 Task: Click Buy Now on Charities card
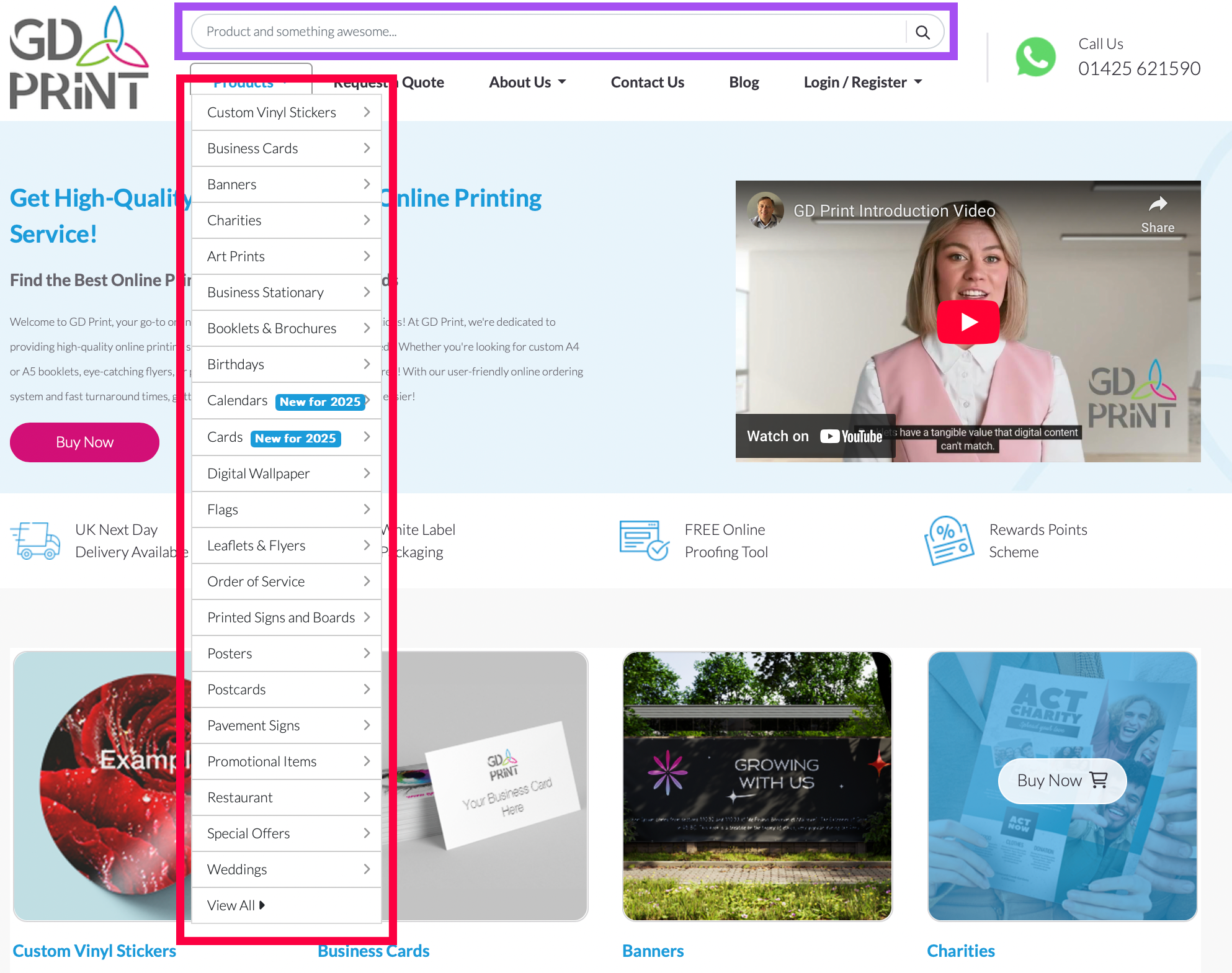1061,781
